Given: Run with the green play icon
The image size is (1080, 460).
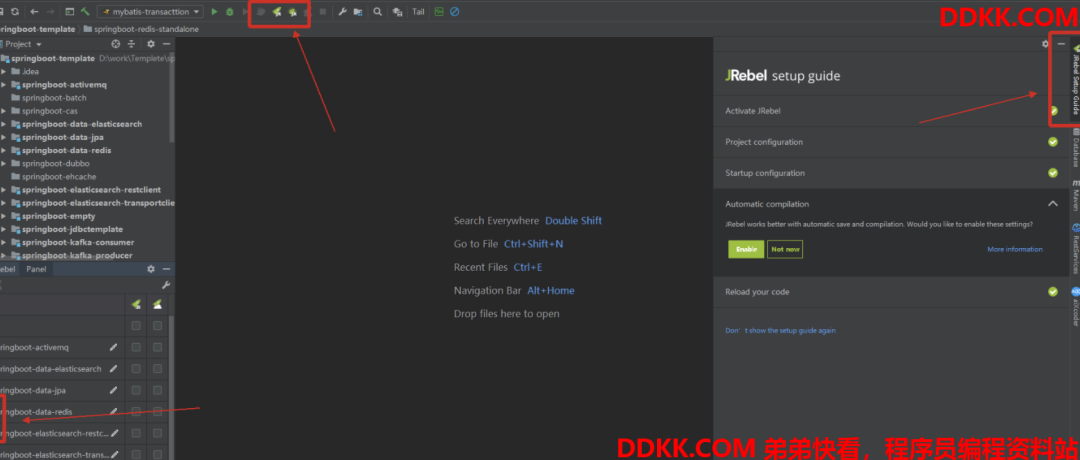Looking at the screenshot, I should [215, 12].
